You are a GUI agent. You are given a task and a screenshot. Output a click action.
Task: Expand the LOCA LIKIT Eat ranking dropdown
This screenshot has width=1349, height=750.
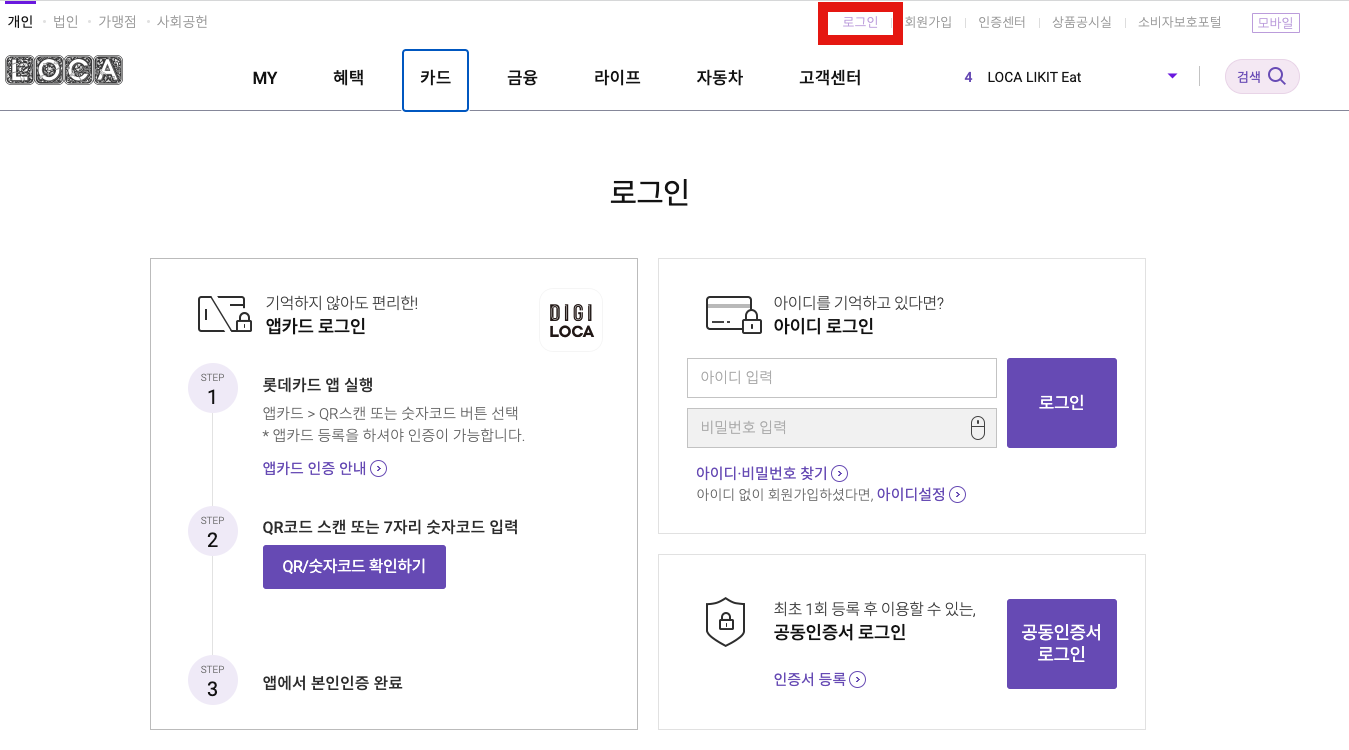[1173, 76]
